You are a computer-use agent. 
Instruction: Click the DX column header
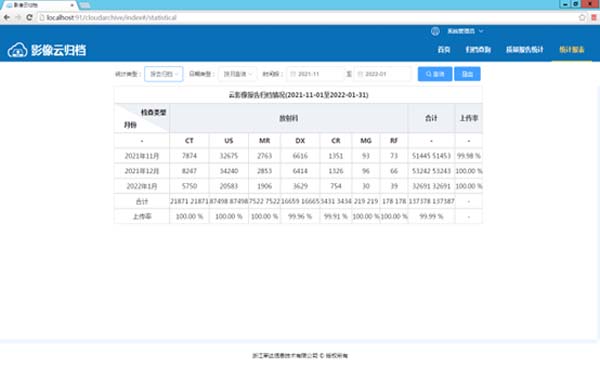300,141
